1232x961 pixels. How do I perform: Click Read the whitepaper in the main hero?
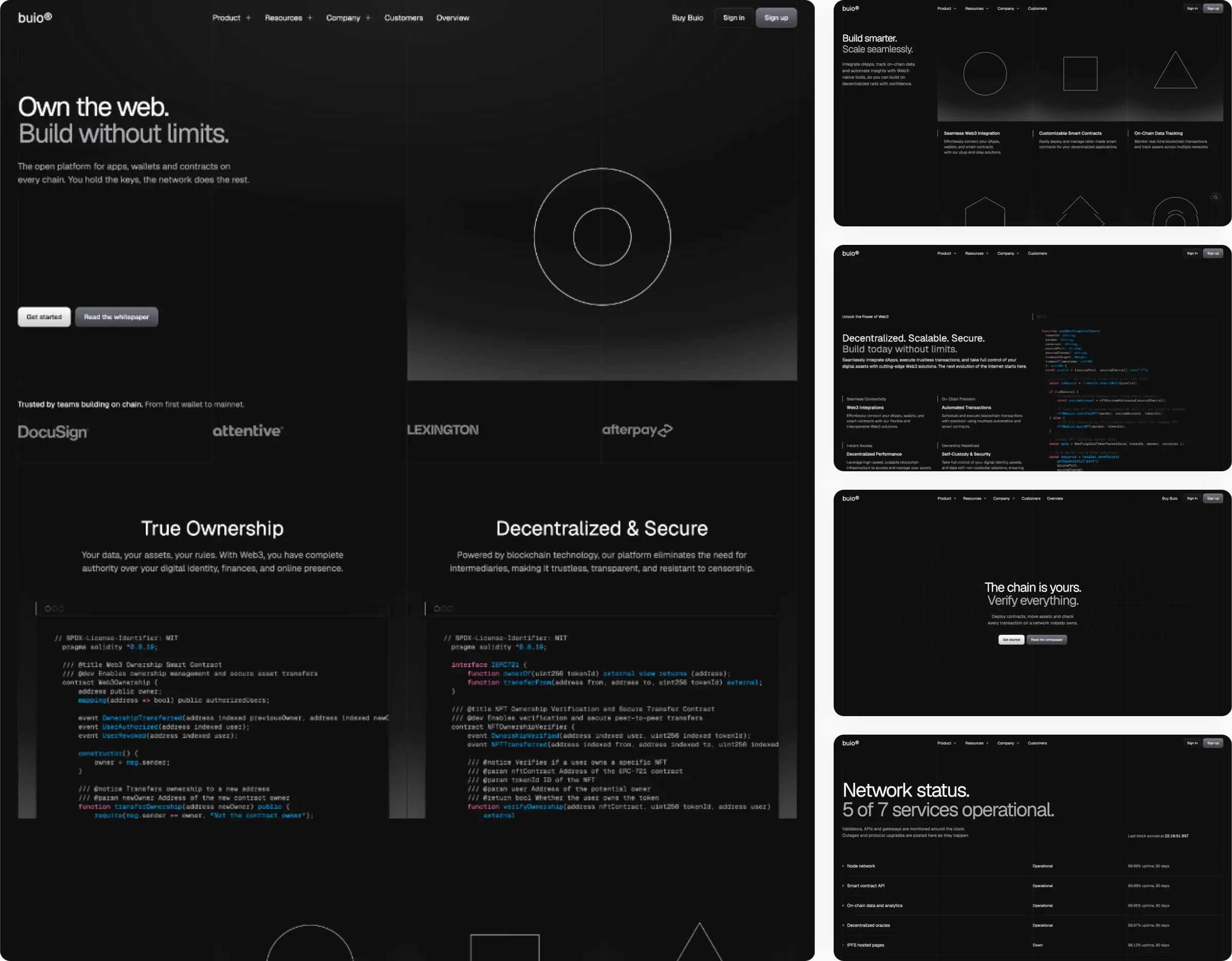pyautogui.click(x=117, y=317)
